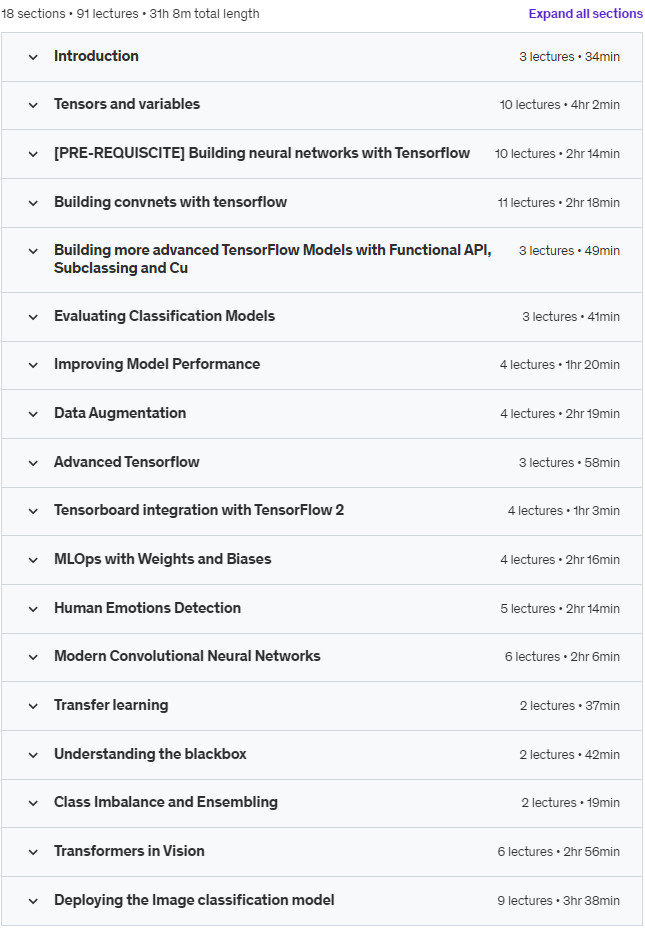Expand Understanding the blackbox section
This screenshot has width=645, height=931.
tap(322, 755)
